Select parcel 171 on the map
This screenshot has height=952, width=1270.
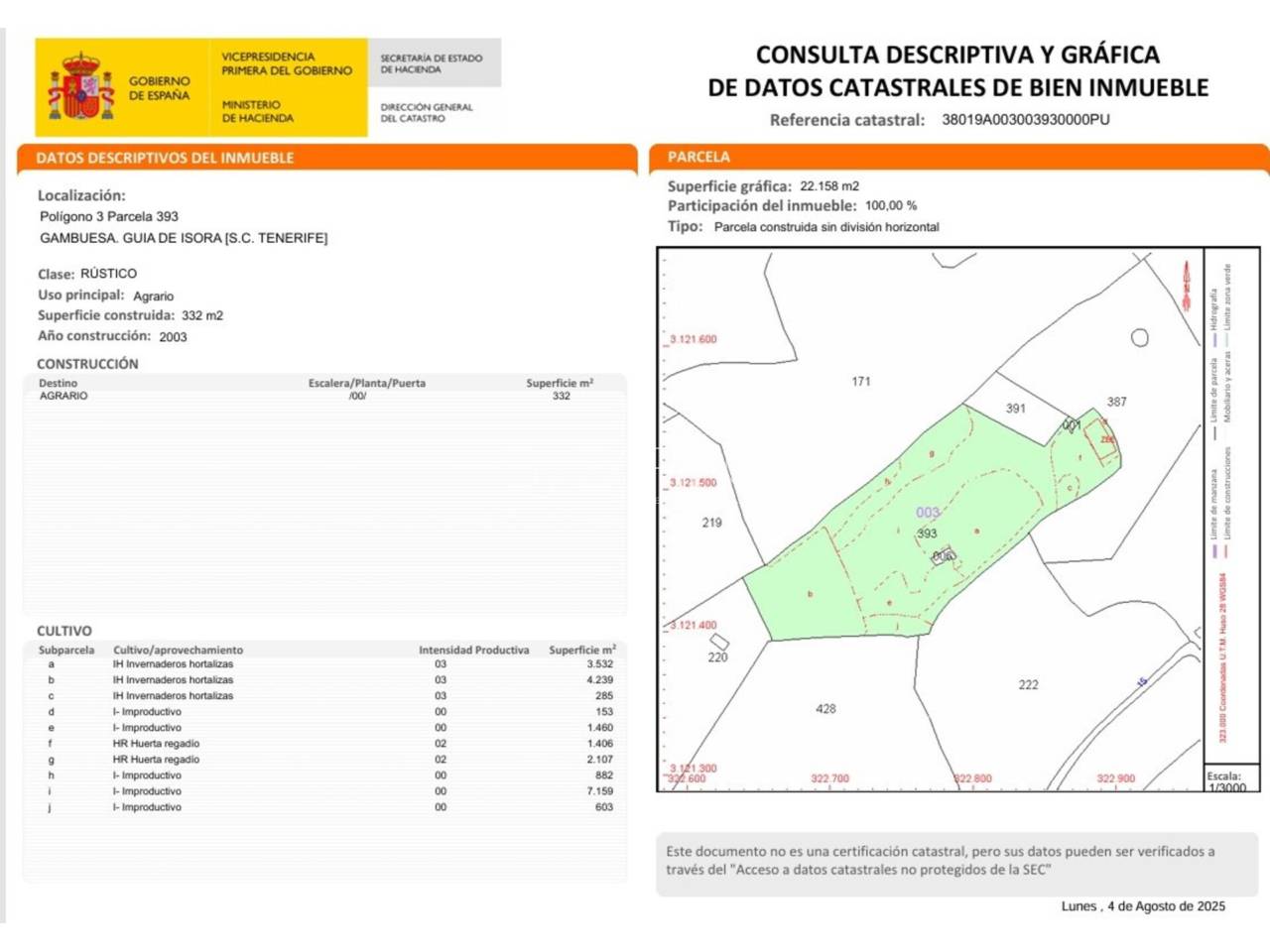[860, 381]
